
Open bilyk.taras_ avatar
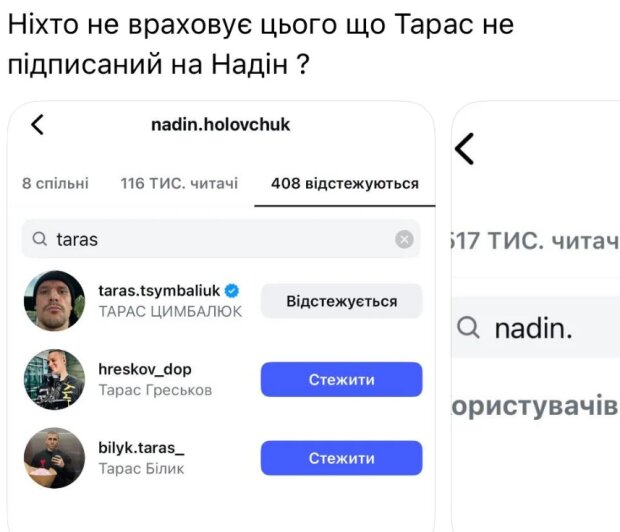click(x=54, y=458)
